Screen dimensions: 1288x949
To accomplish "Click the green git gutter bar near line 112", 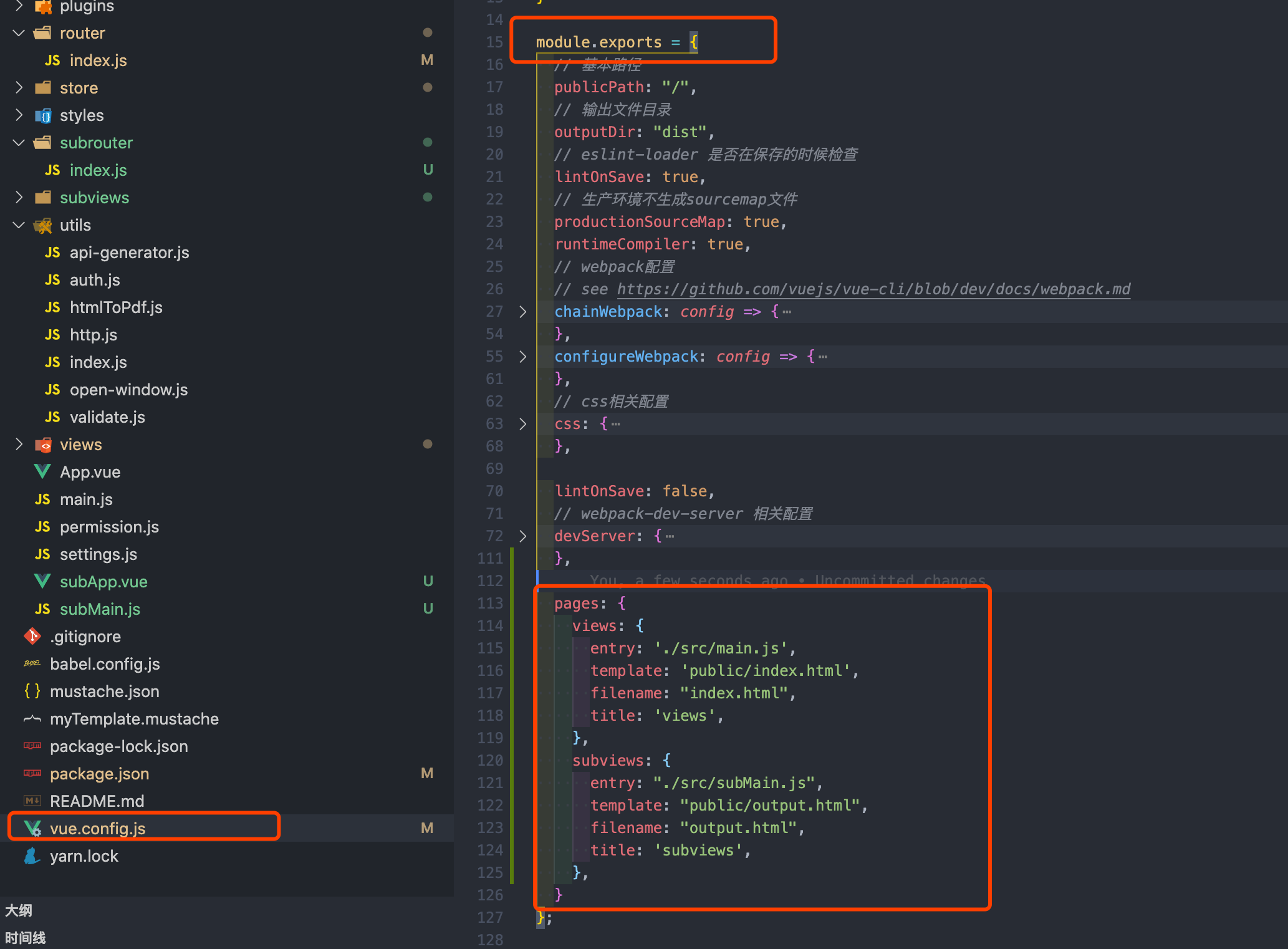I will point(512,580).
